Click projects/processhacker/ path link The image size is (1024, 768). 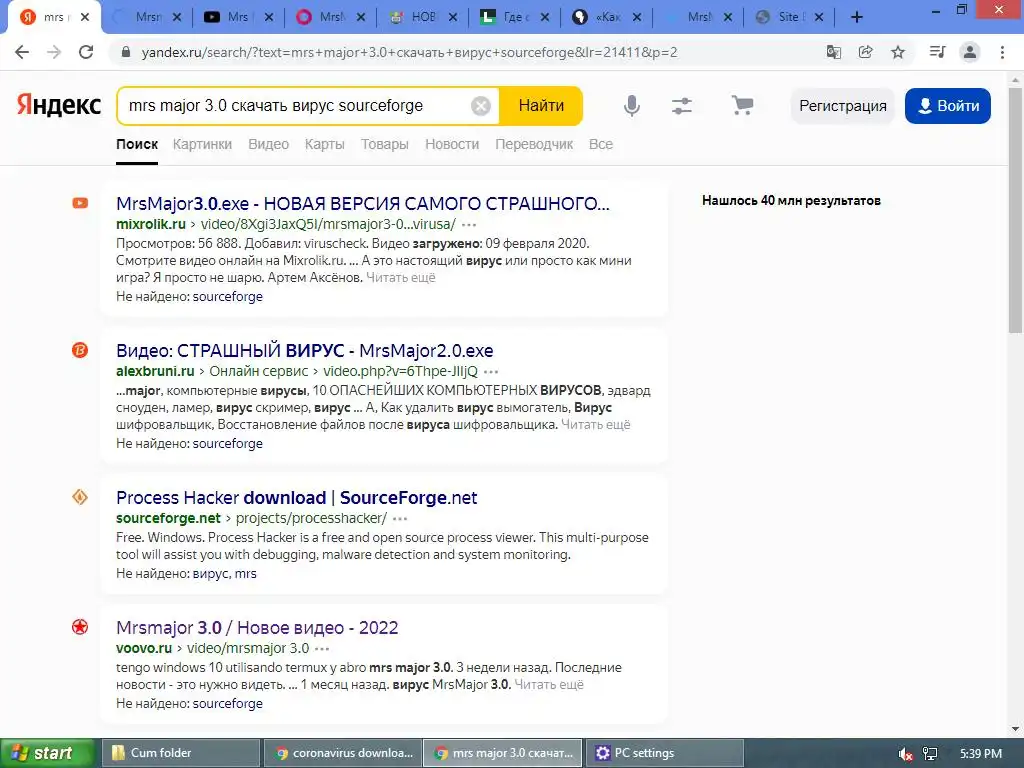(x=312, y=518)
